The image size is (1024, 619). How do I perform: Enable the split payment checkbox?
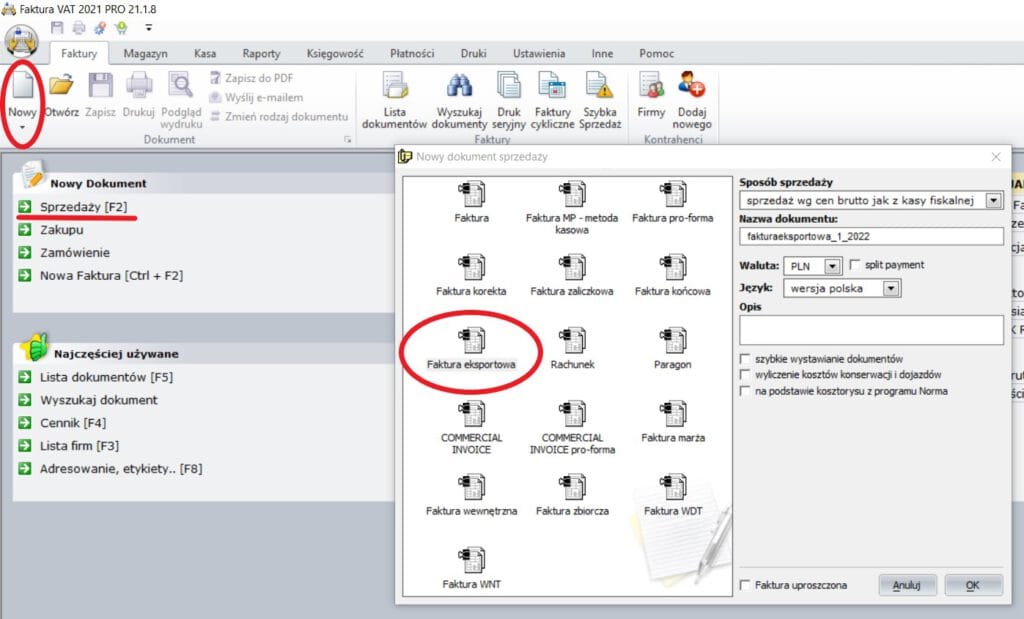(855, 265)
